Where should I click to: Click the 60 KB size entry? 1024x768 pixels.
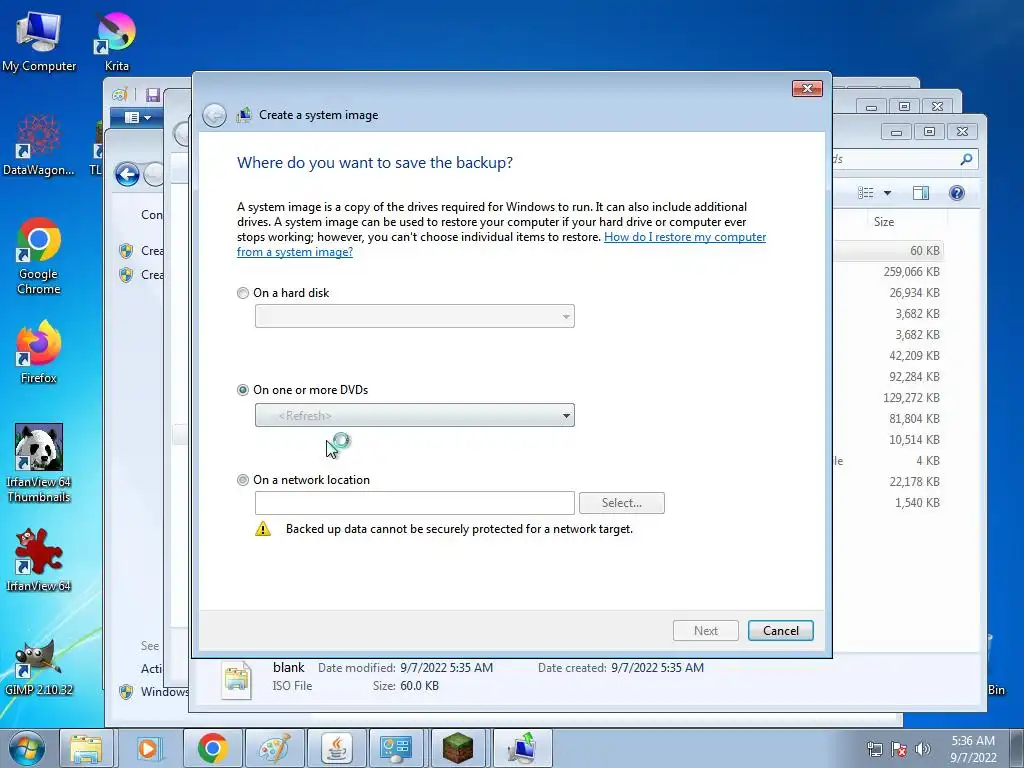click(x=925, y=251)
